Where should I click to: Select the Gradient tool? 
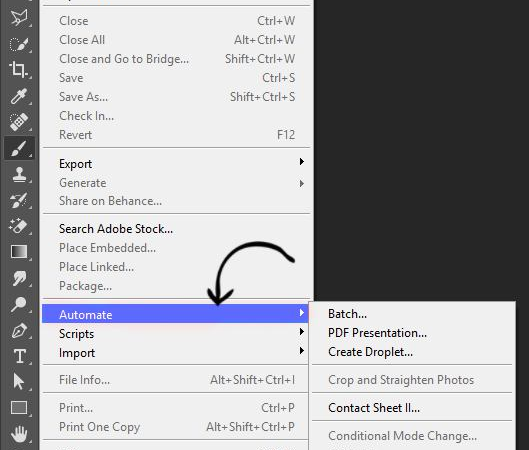[x=19, y=252]
